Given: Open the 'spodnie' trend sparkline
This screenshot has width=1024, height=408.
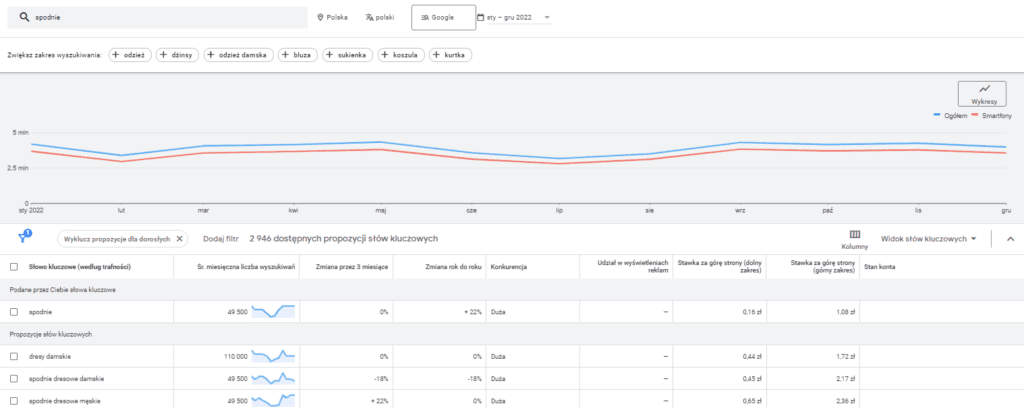Looking at the screenshot, I should point(273,311).
